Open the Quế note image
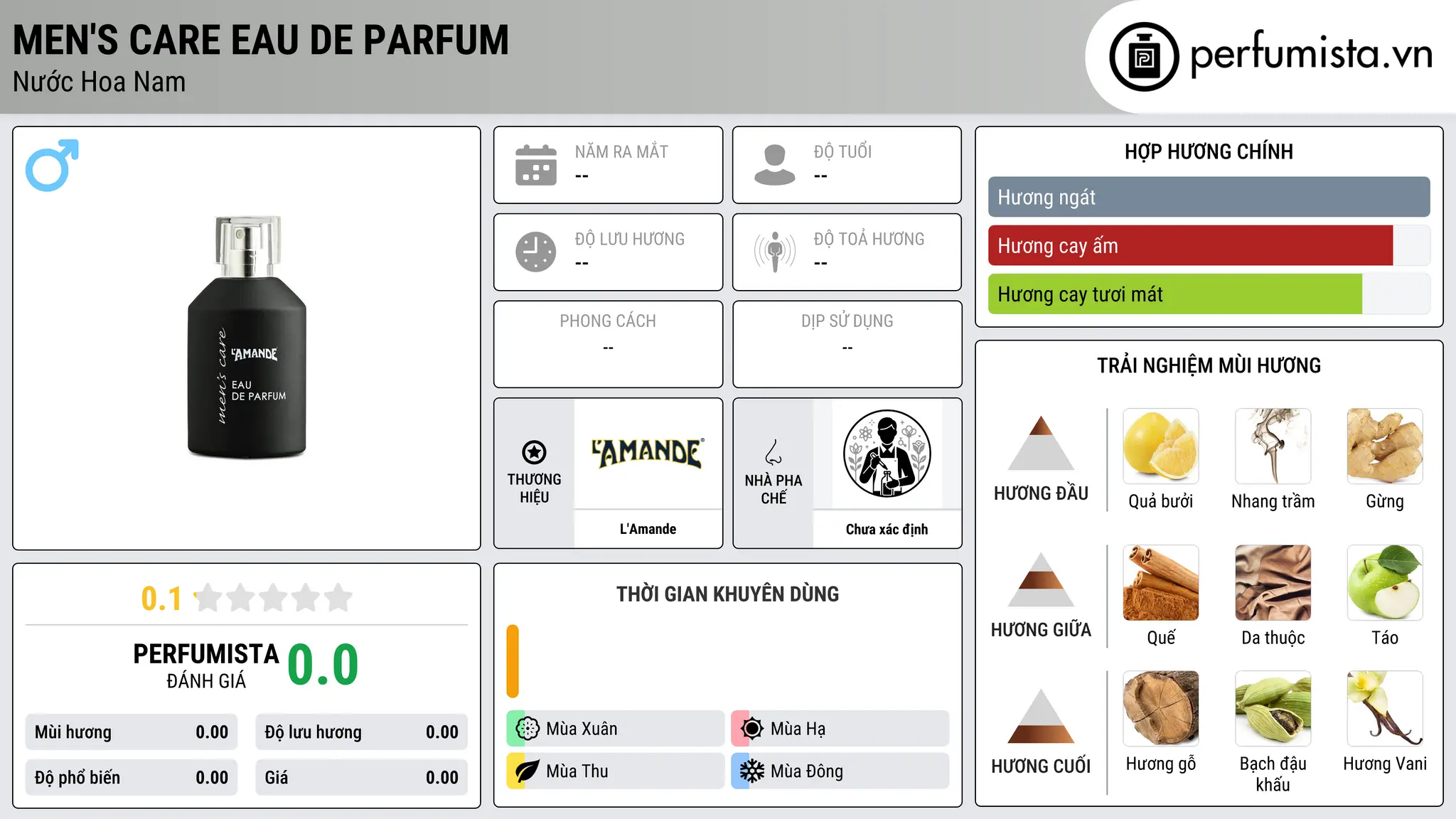Image resolution: width=1456 pixels, height=819 pixels. [1161, 583]
